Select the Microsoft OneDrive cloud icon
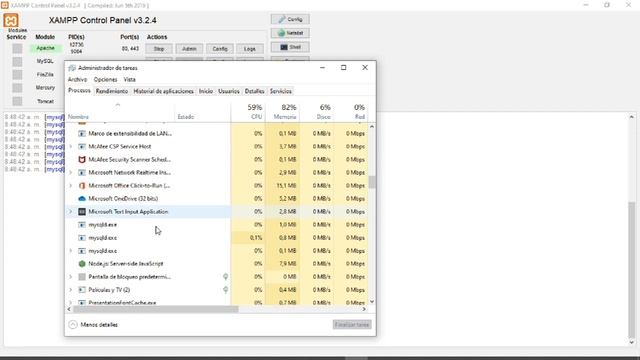This screenshot has height=360, width=640. pyautogui.click(x=82, y=198)
